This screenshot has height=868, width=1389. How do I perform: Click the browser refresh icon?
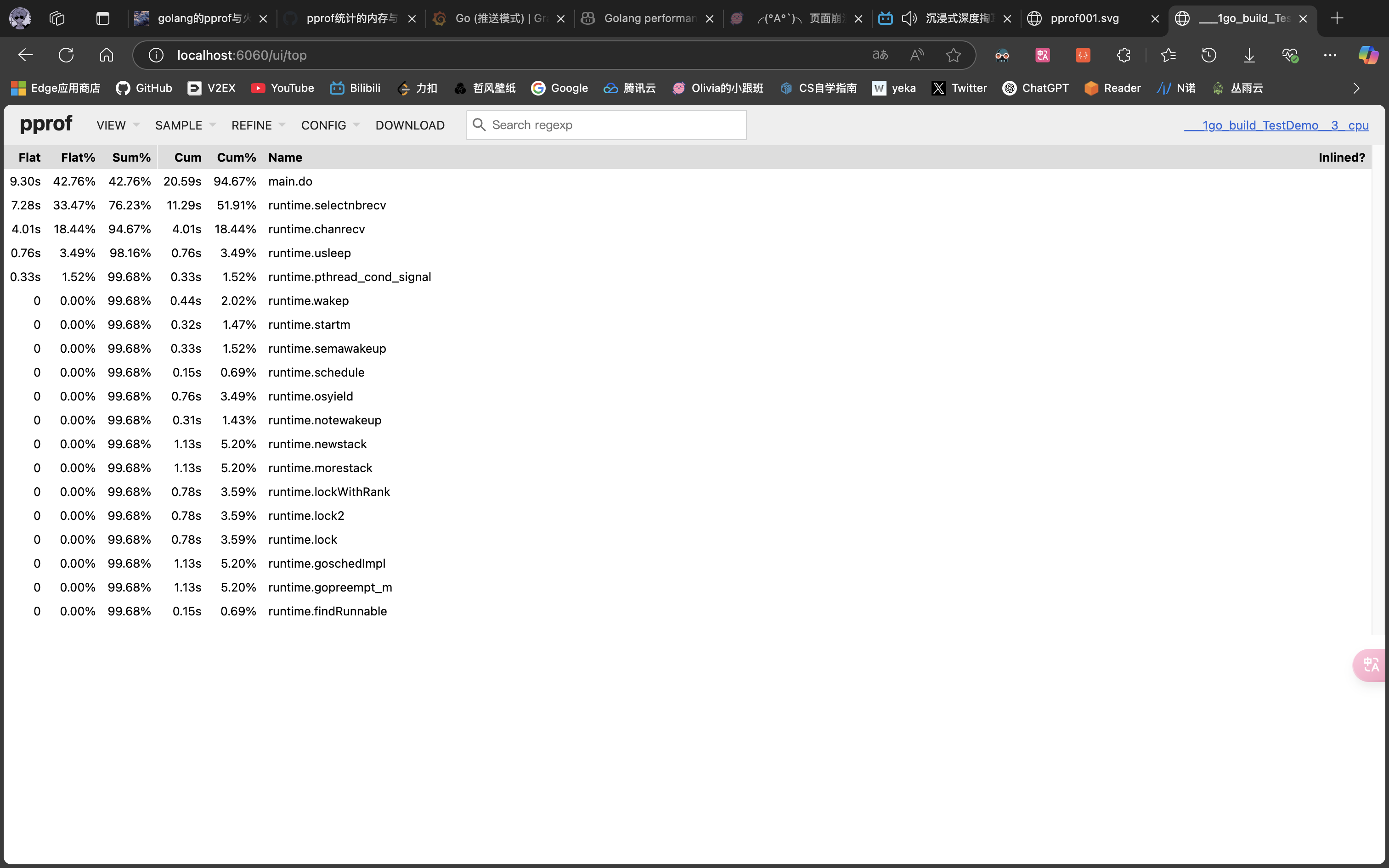coord(66,55)
